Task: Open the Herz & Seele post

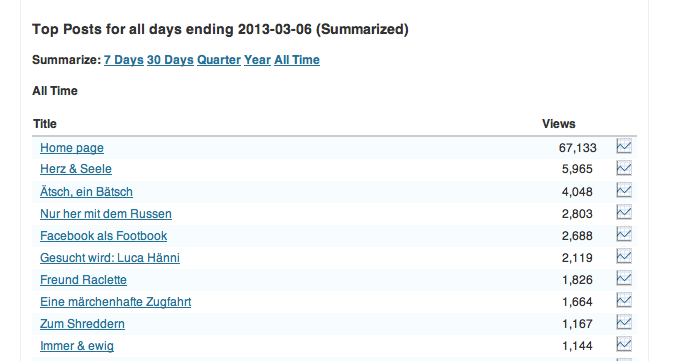Action: 76,169
